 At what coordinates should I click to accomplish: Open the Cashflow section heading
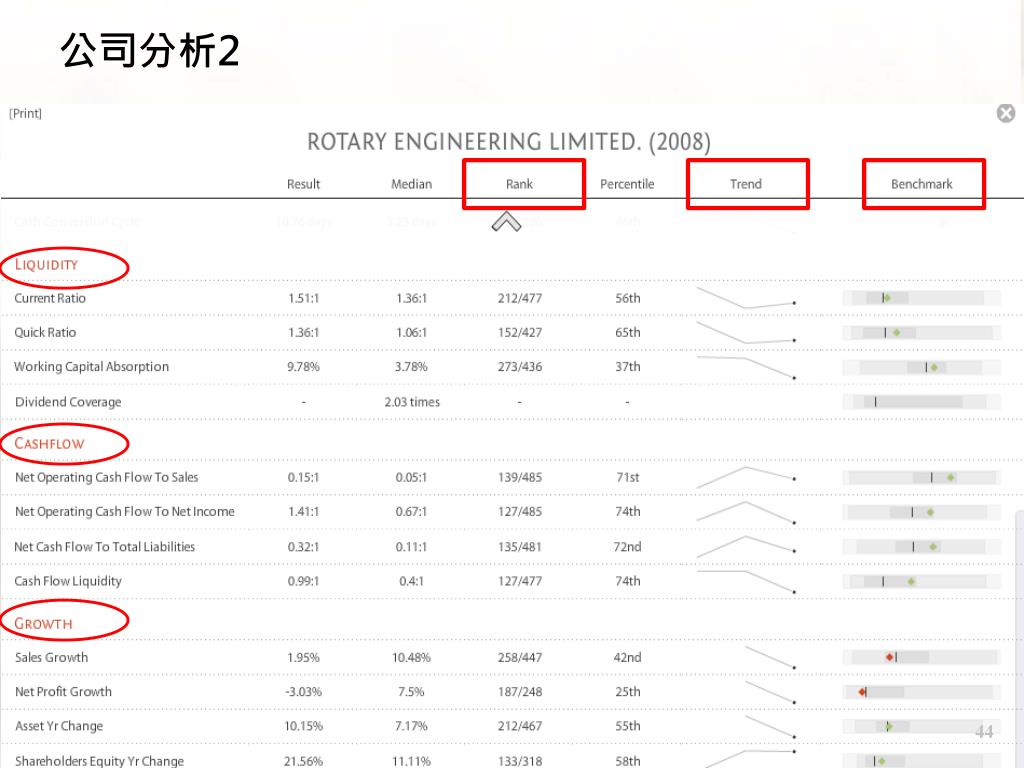[50, 443]
